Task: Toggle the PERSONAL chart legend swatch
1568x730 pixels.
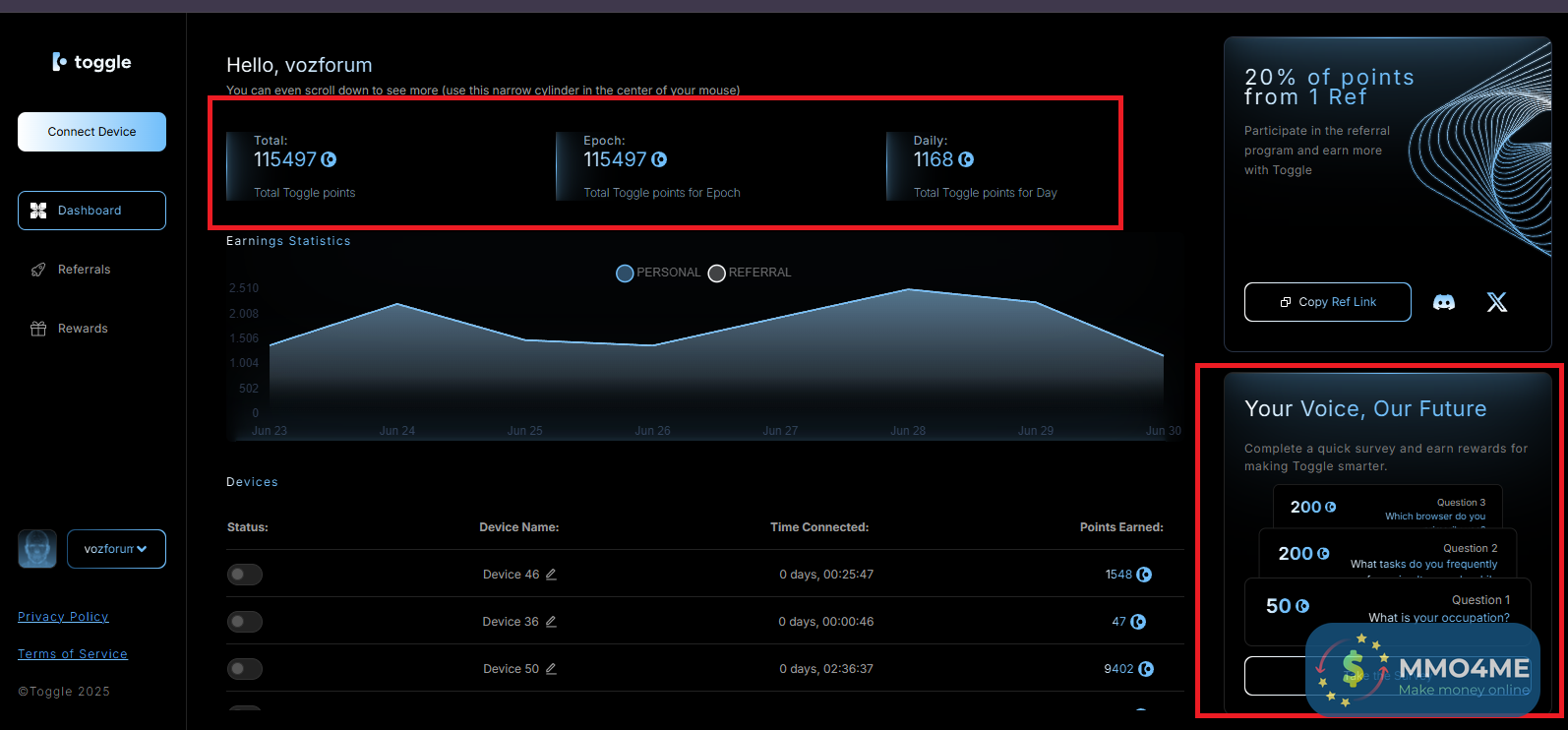Action: pyautogui.click(x=625, y=274)
